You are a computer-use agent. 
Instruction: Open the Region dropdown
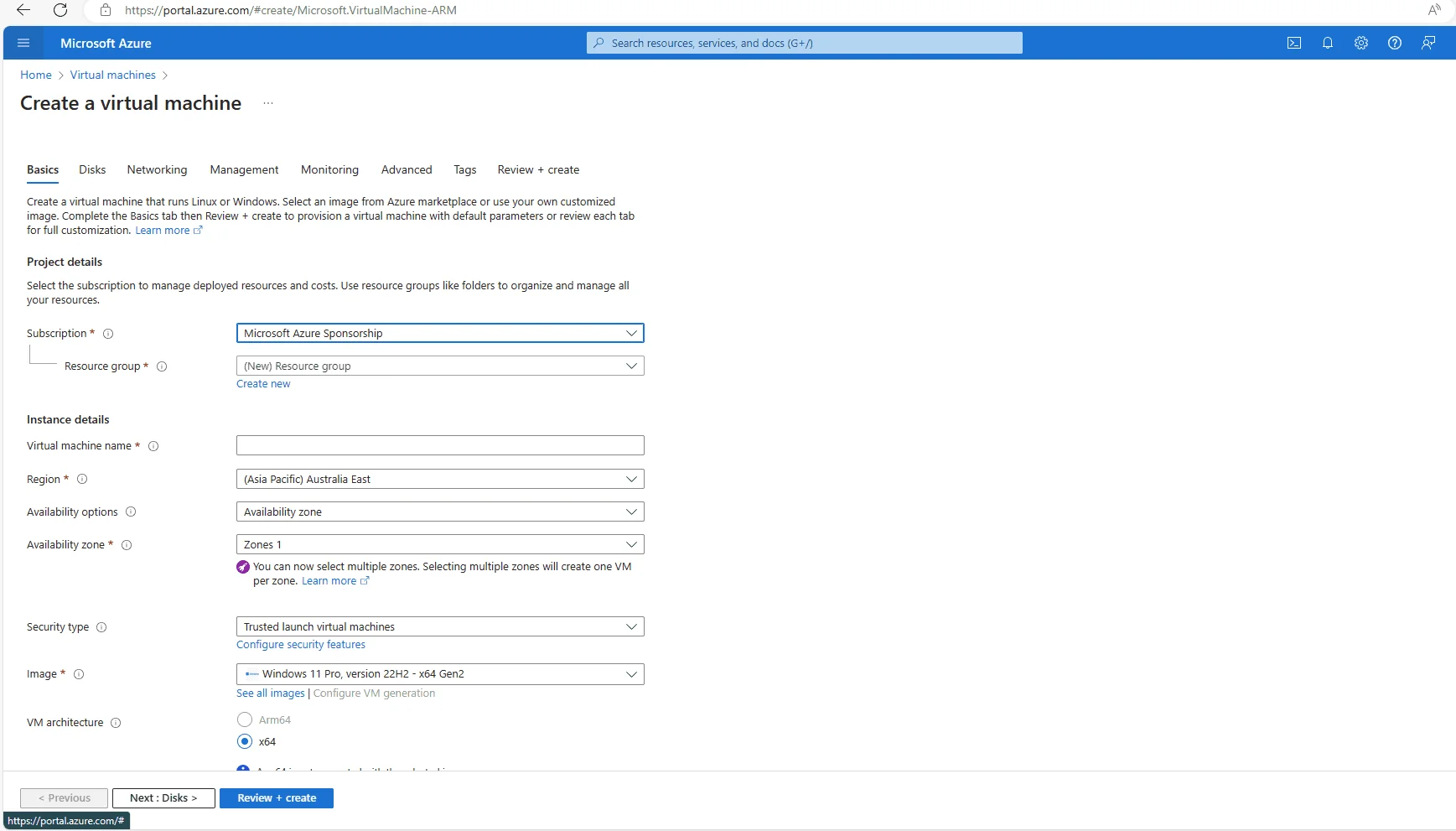click(x=440, y=479)
